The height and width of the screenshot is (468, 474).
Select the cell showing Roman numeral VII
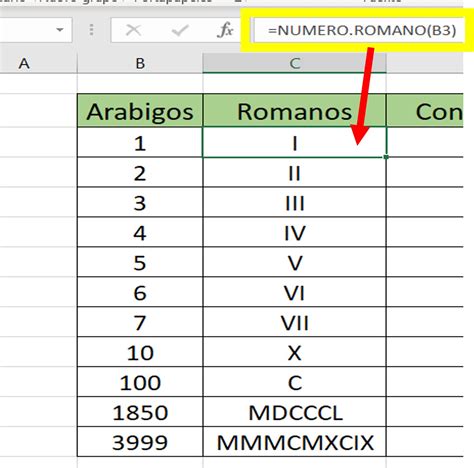[295, 322]
